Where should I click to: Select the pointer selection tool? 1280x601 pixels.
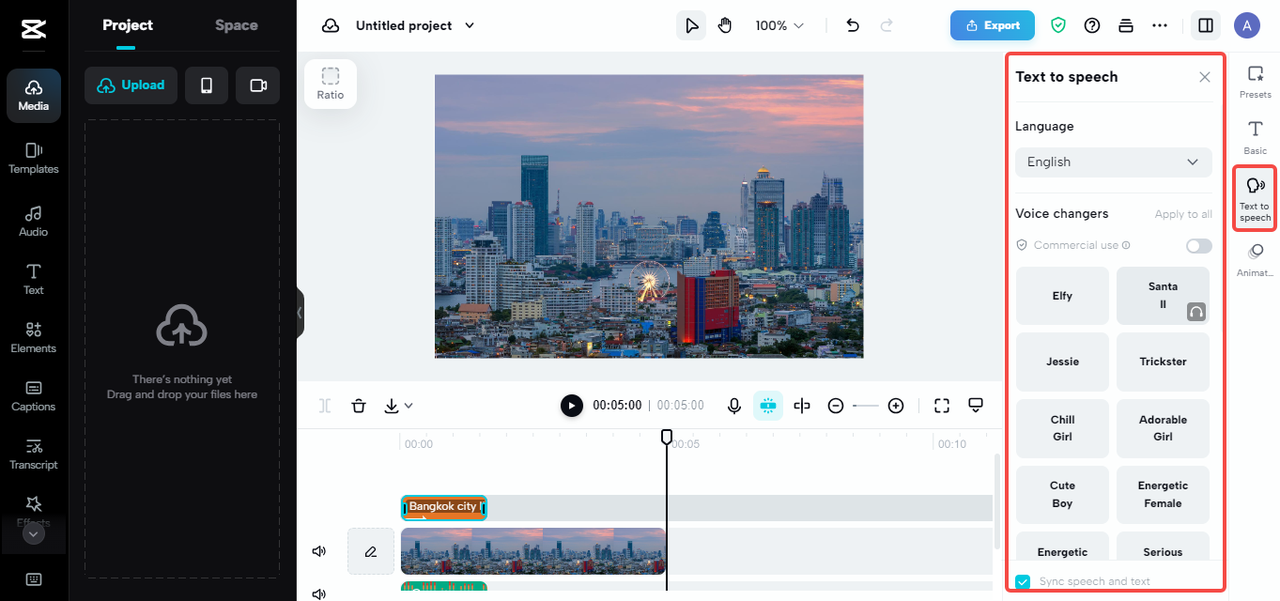pyautogui.click(x=690, y=25)
